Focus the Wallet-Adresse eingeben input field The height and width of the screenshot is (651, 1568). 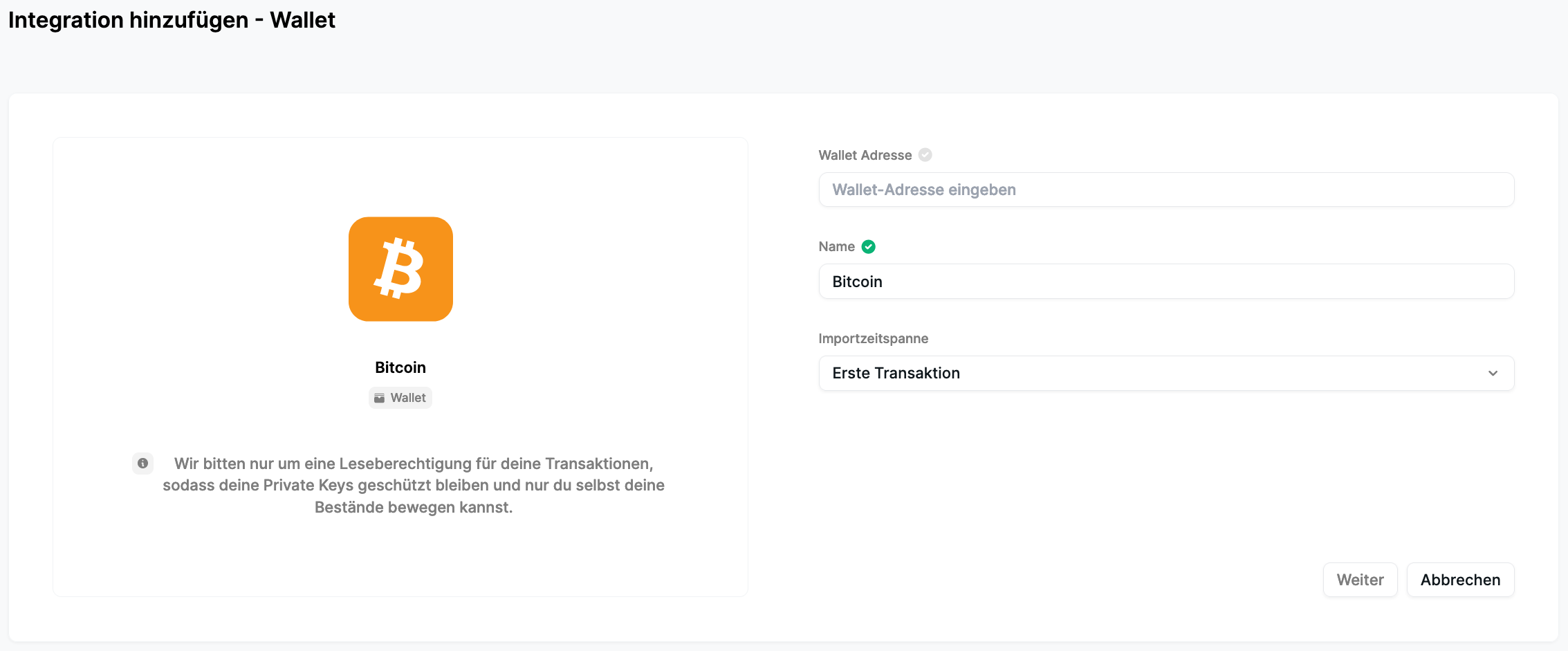point(1166,190)
